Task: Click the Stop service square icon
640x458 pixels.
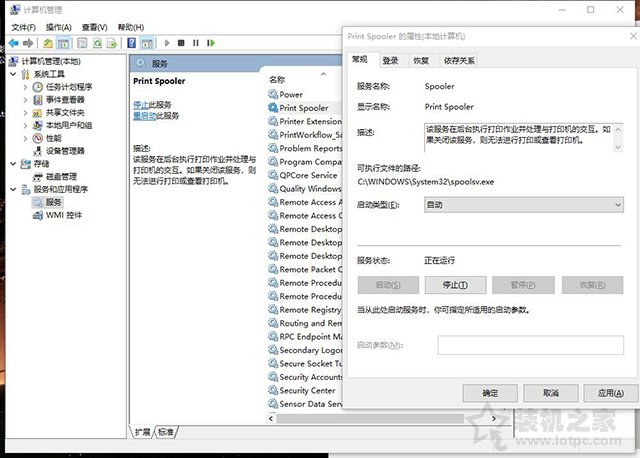Action: pos(181,43)
